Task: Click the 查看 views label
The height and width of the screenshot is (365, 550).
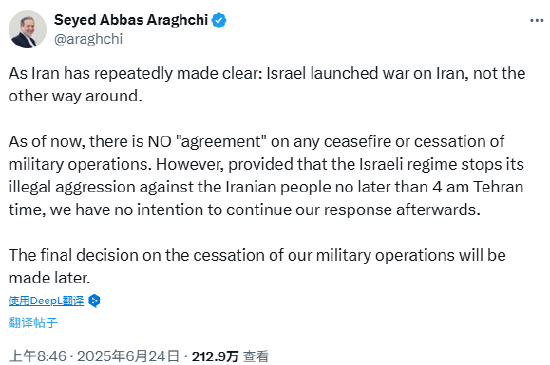Action: [x=256, y=357]
